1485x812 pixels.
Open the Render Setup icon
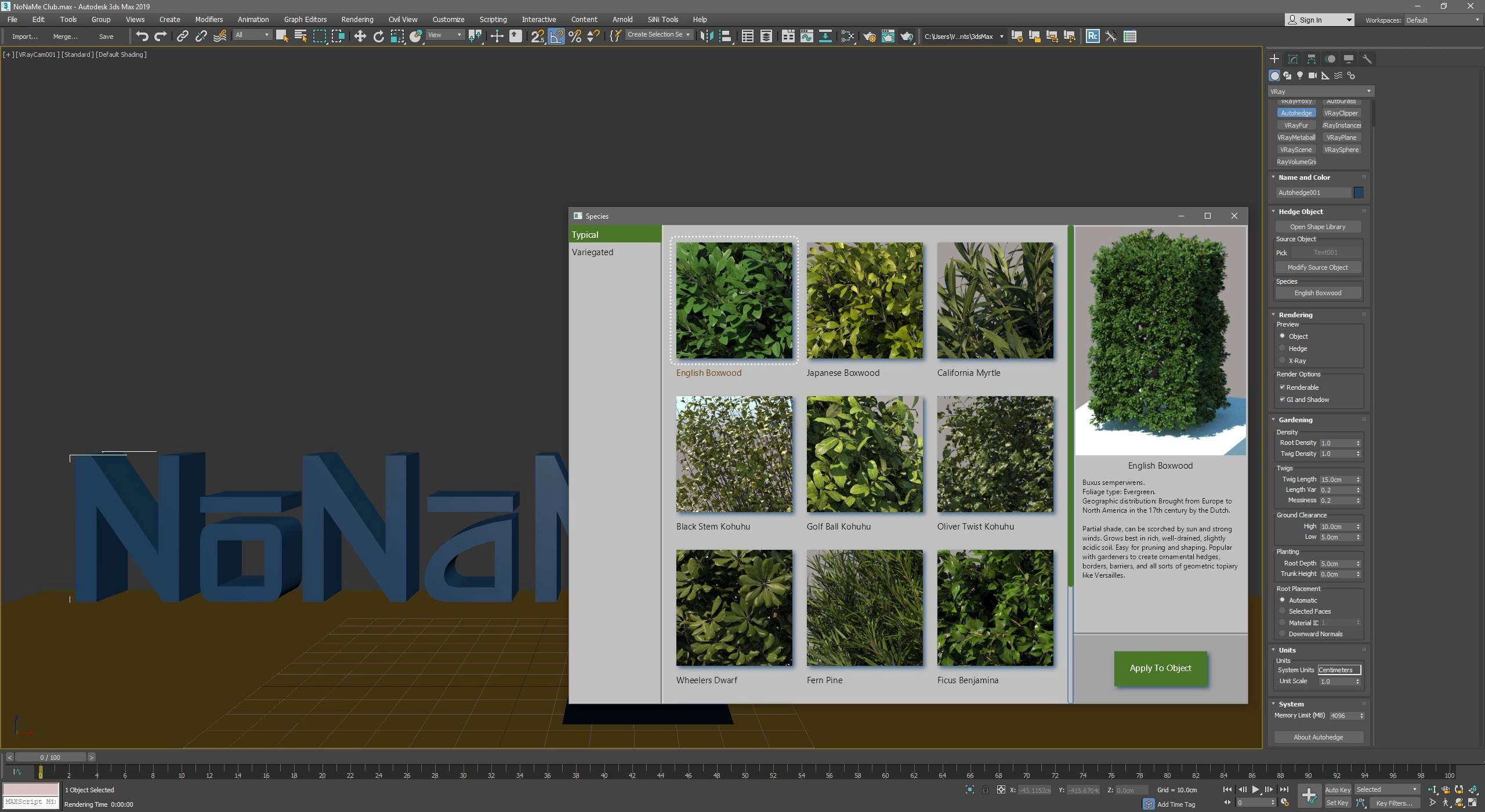click(869, 36)
